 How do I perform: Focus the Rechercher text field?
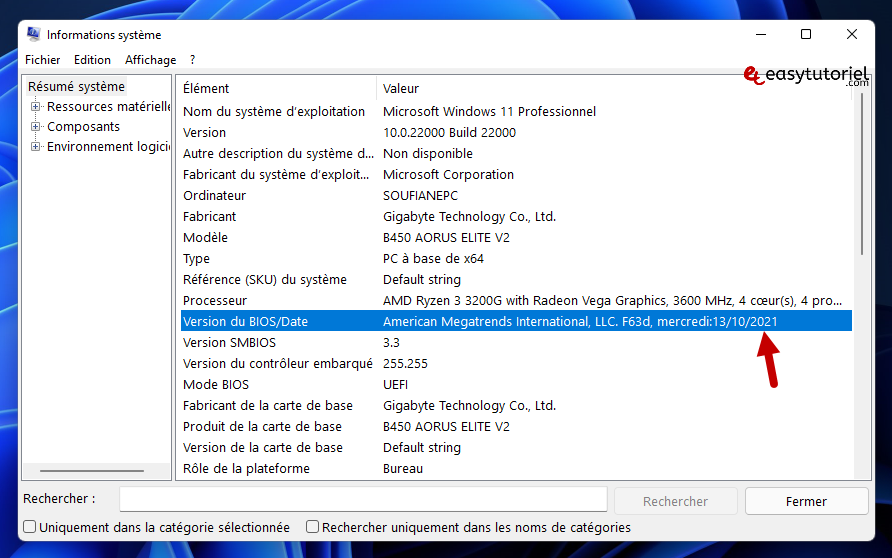(363, 499)
